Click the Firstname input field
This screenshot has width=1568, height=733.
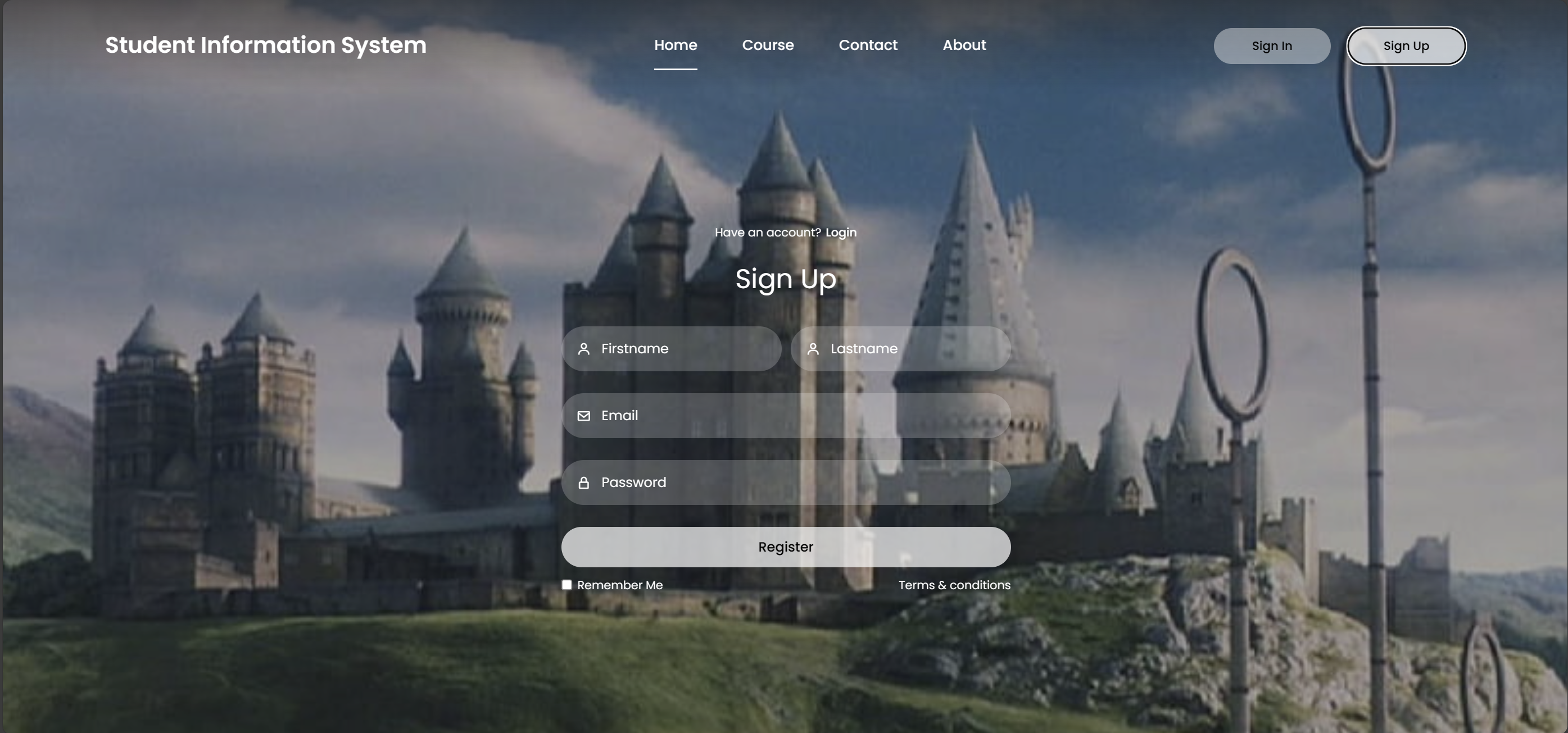coord(671,348)
